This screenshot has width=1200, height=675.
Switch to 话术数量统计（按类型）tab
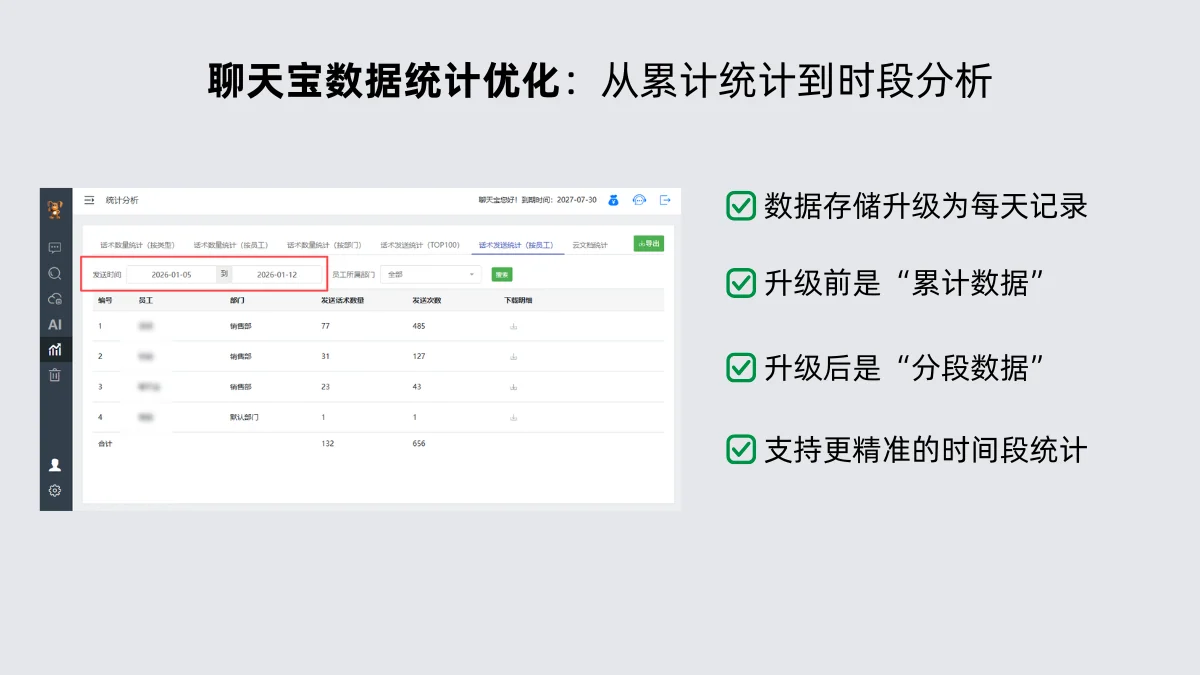pos(137,245)
